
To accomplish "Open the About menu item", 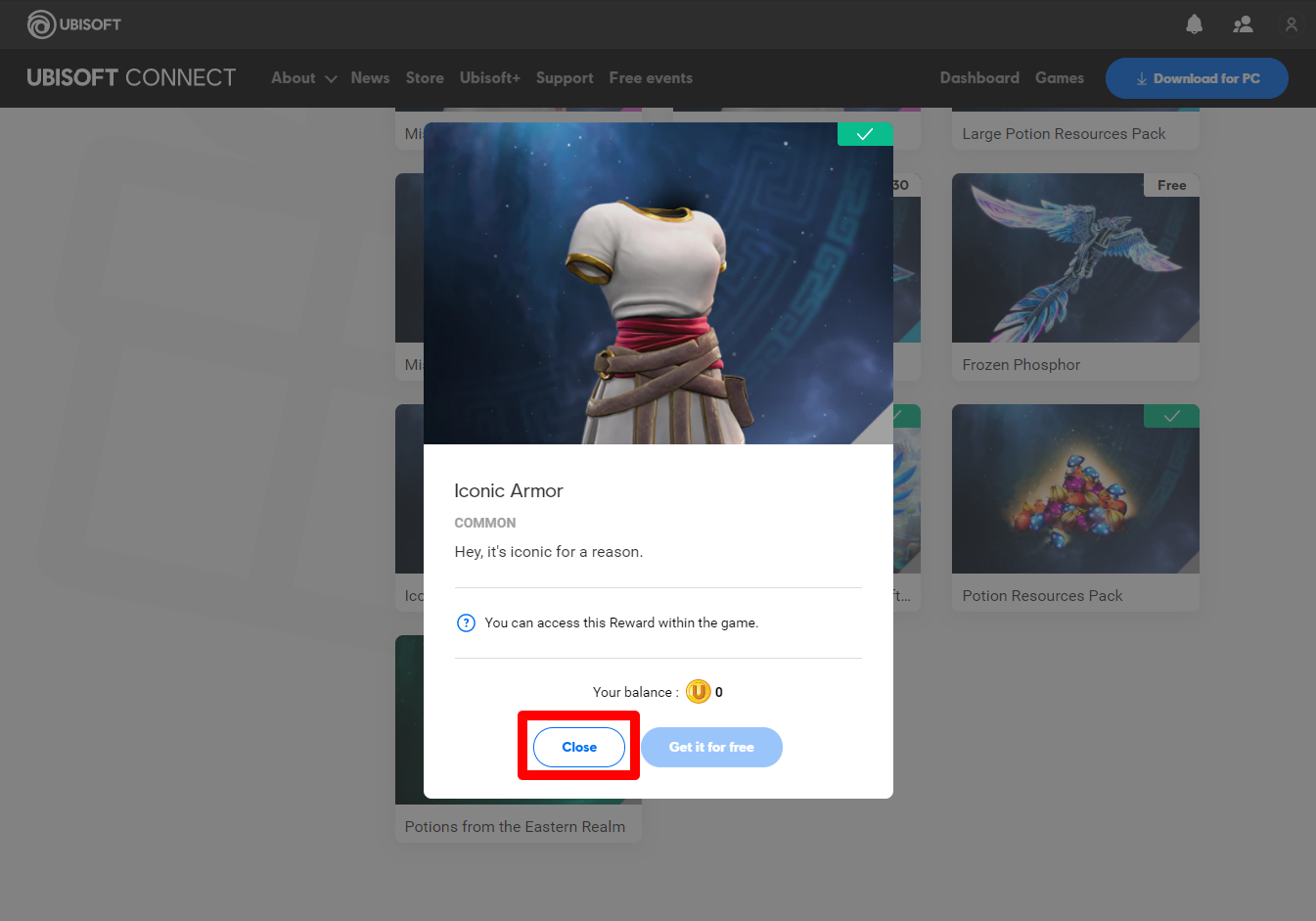I will click(294, 78).
